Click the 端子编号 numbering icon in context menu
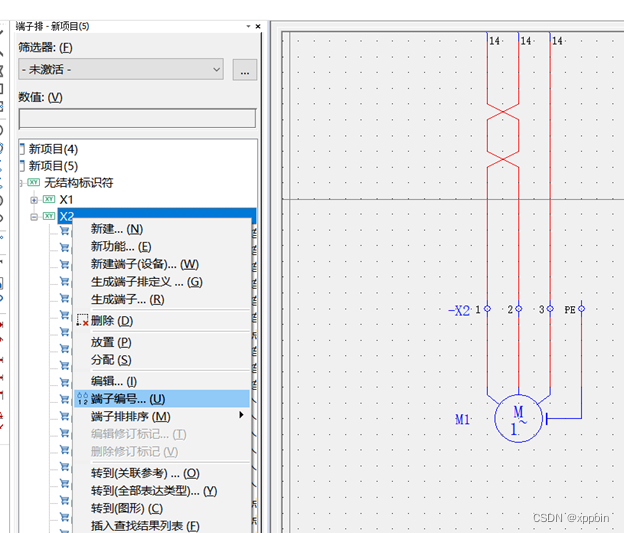Viewport: 624px width, 533px height. (x=82, y=399)
